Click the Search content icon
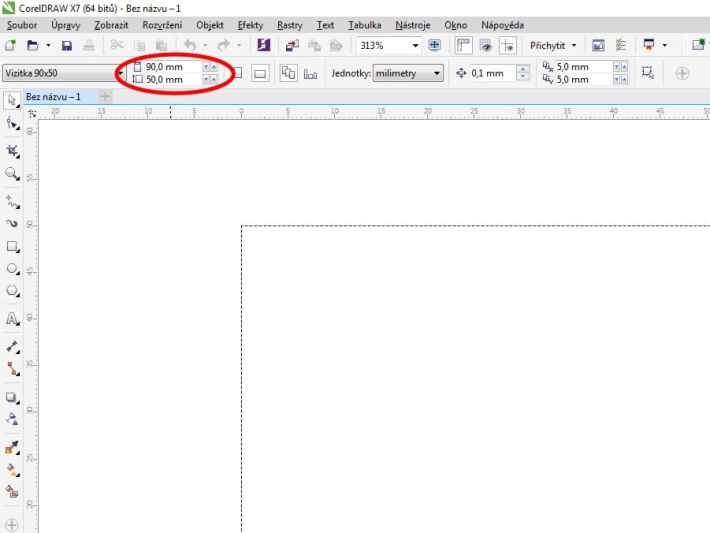 coord(264,45)
